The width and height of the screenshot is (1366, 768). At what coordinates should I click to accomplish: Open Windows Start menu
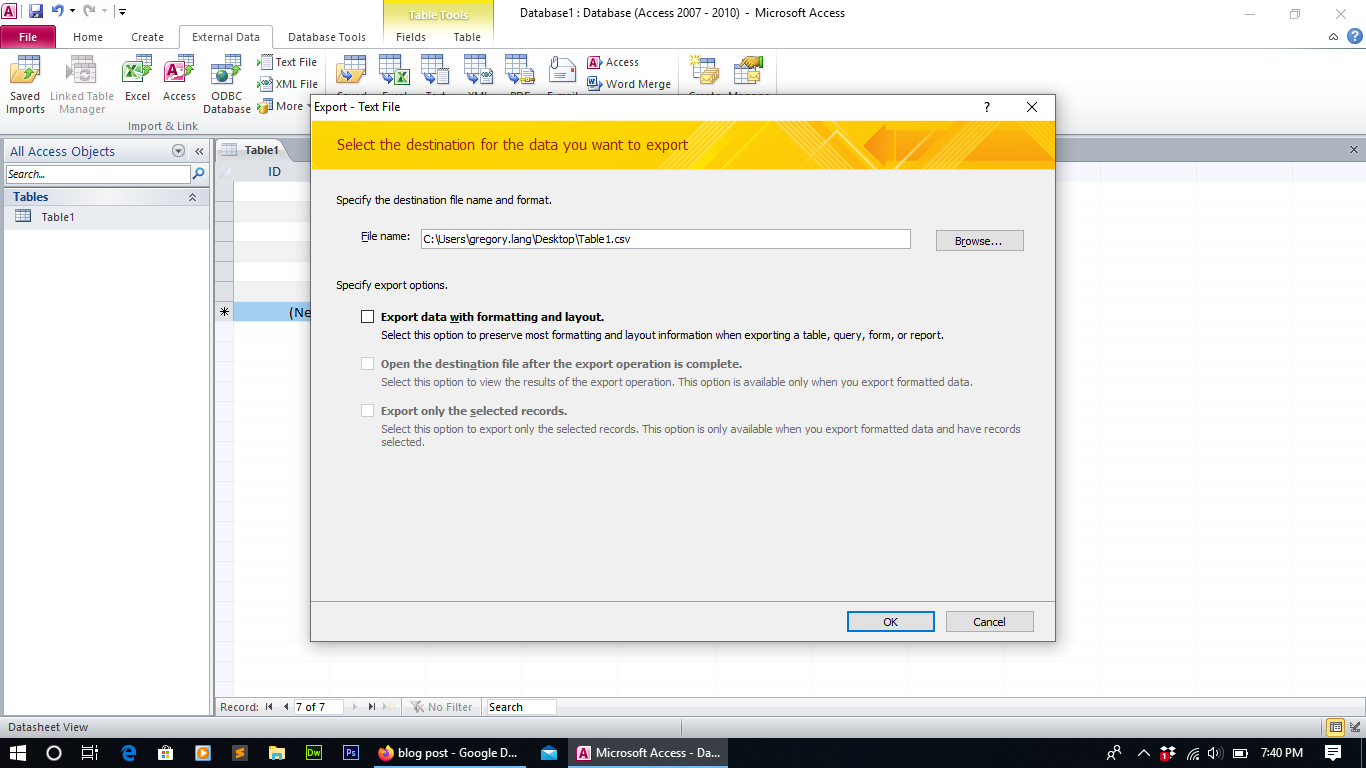[x=18, y=753]
